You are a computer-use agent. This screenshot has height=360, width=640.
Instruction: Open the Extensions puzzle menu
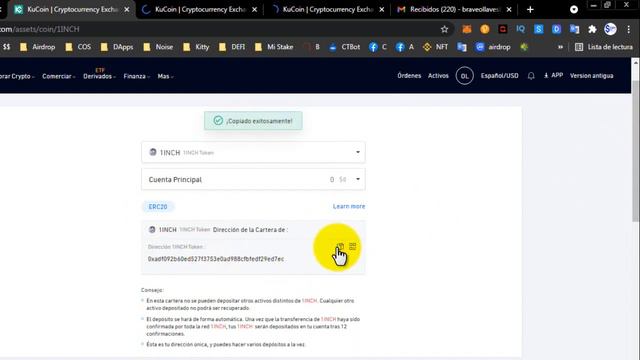coord(592,29)
